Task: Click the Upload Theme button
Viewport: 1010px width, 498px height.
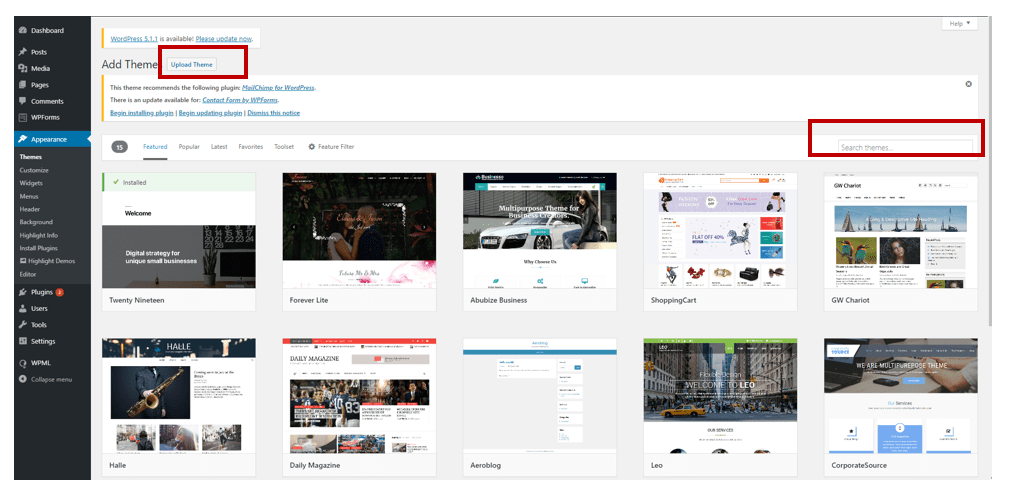Action: point(192,65)
